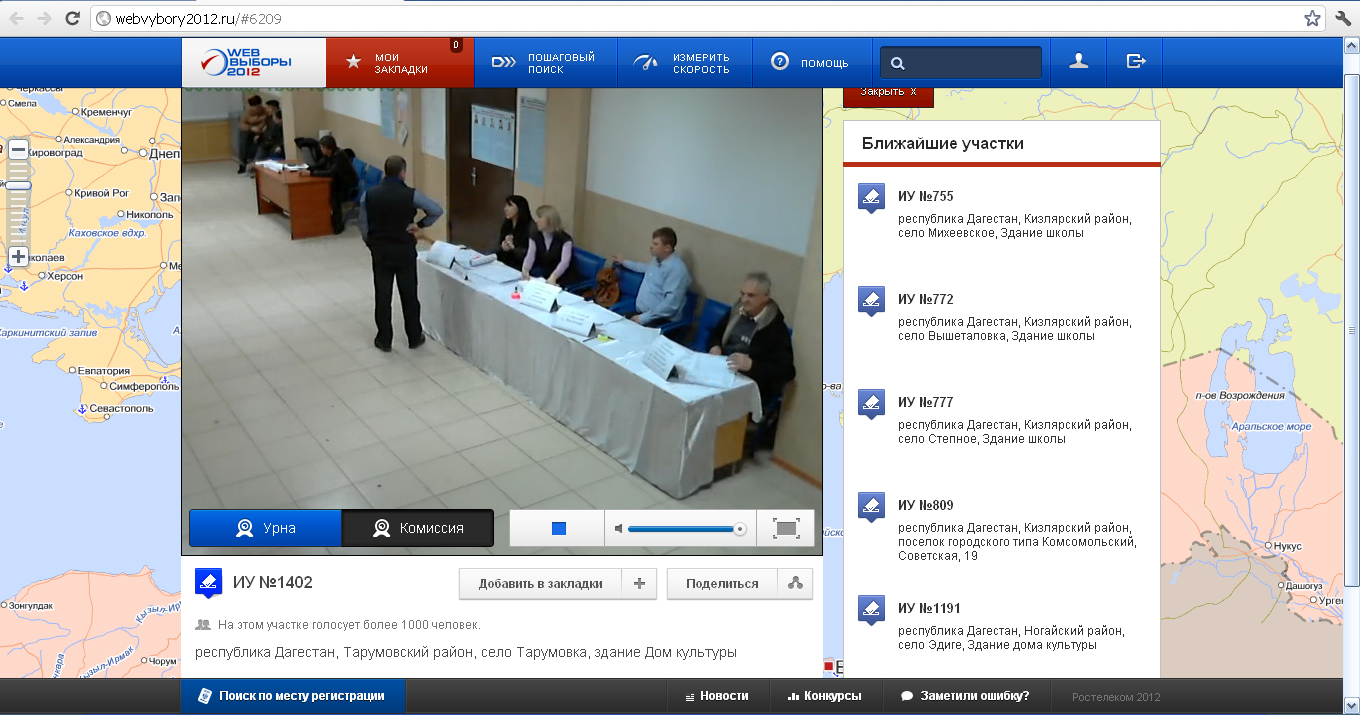Viewport: 1360px width, 715px height.
Task: Click Chrome wrench settings icon
Action: click(1343, 18)
